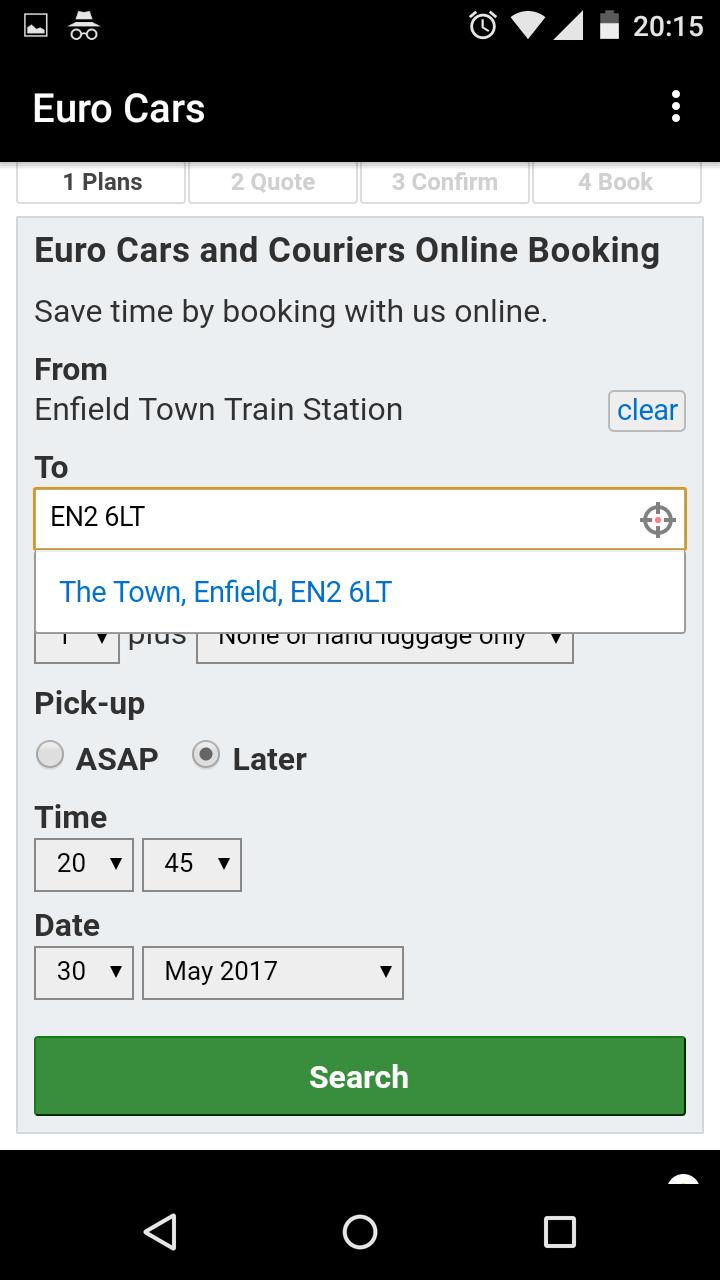The image size is (720, 1280).
Task: Click the green Search button
Action: (360, 1076)
